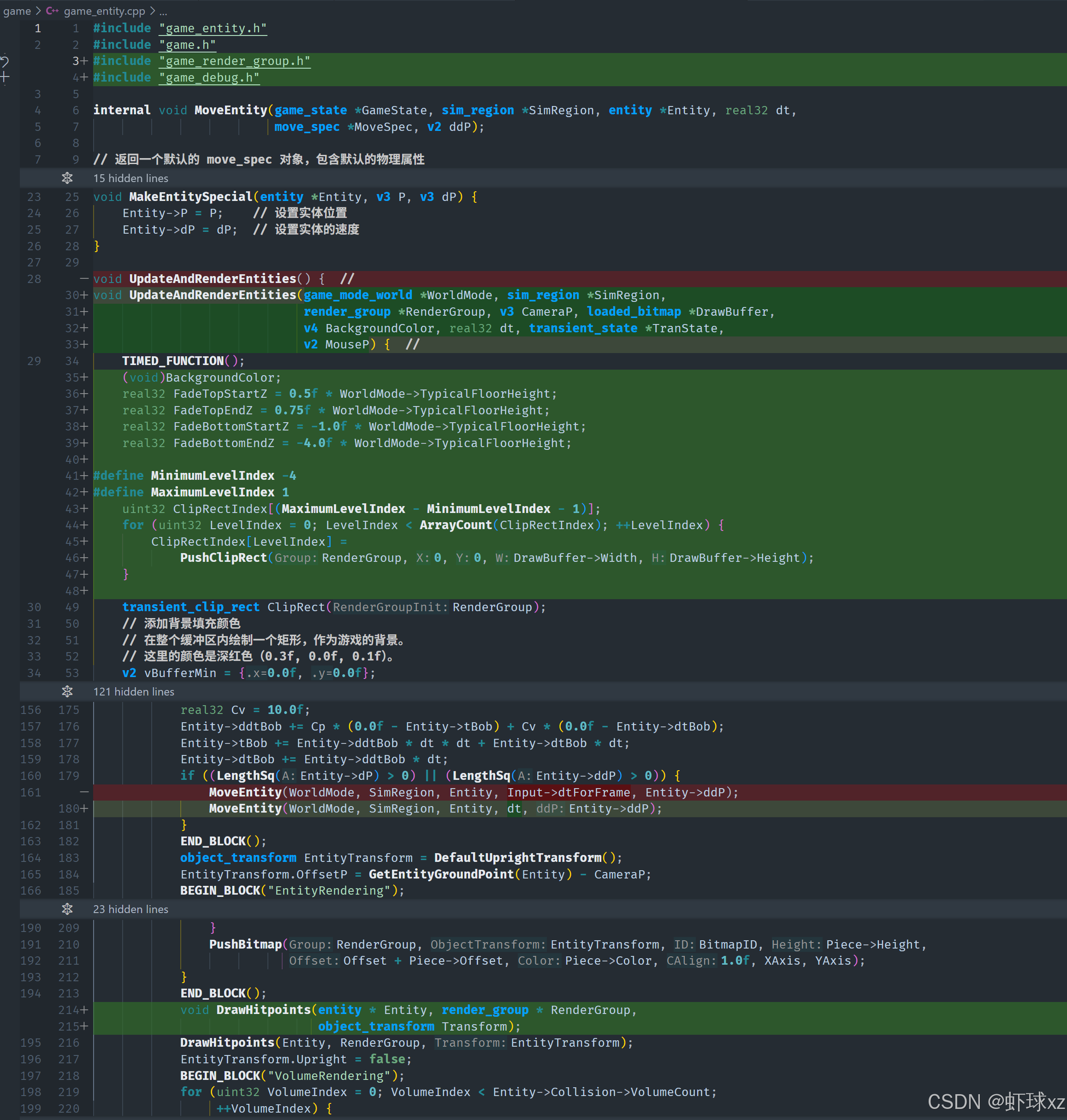This screenshot has width=1067, height=1120.
Task: Follow the "game_entity.h" include link
Action: 213,28
